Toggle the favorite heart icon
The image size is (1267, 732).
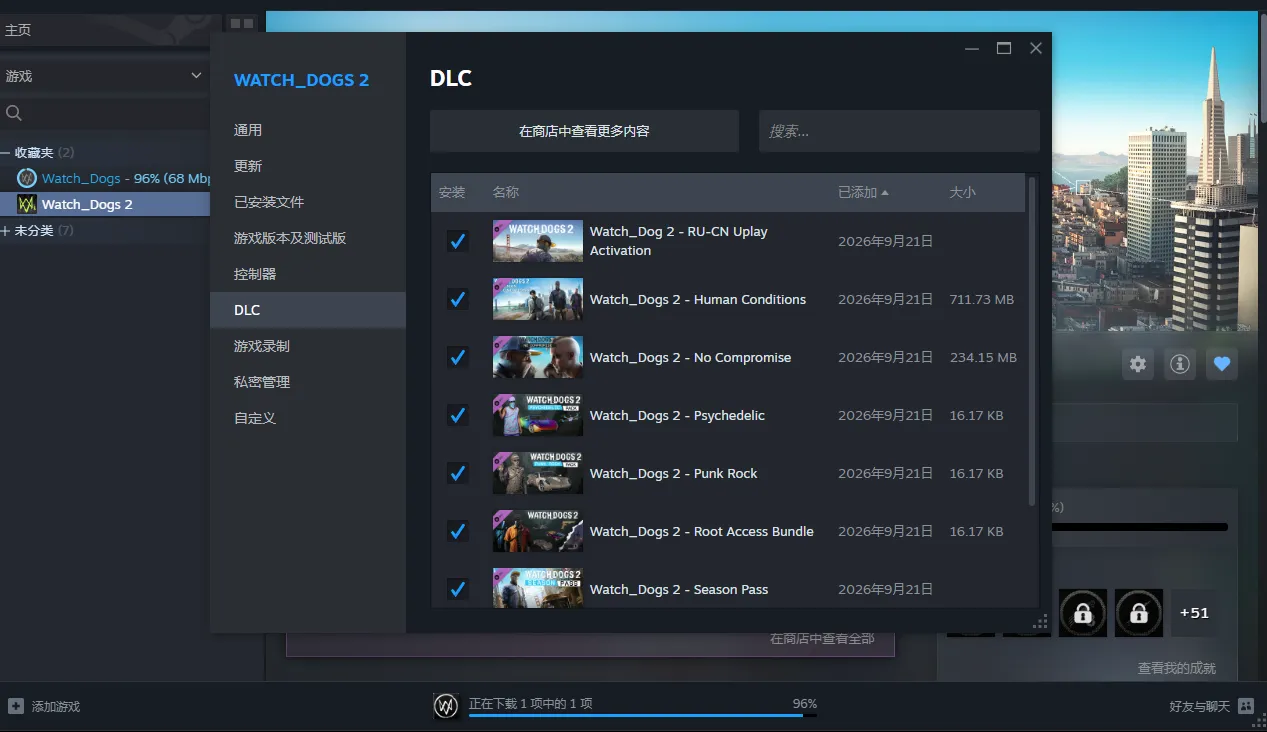(x=1221, y=364)
